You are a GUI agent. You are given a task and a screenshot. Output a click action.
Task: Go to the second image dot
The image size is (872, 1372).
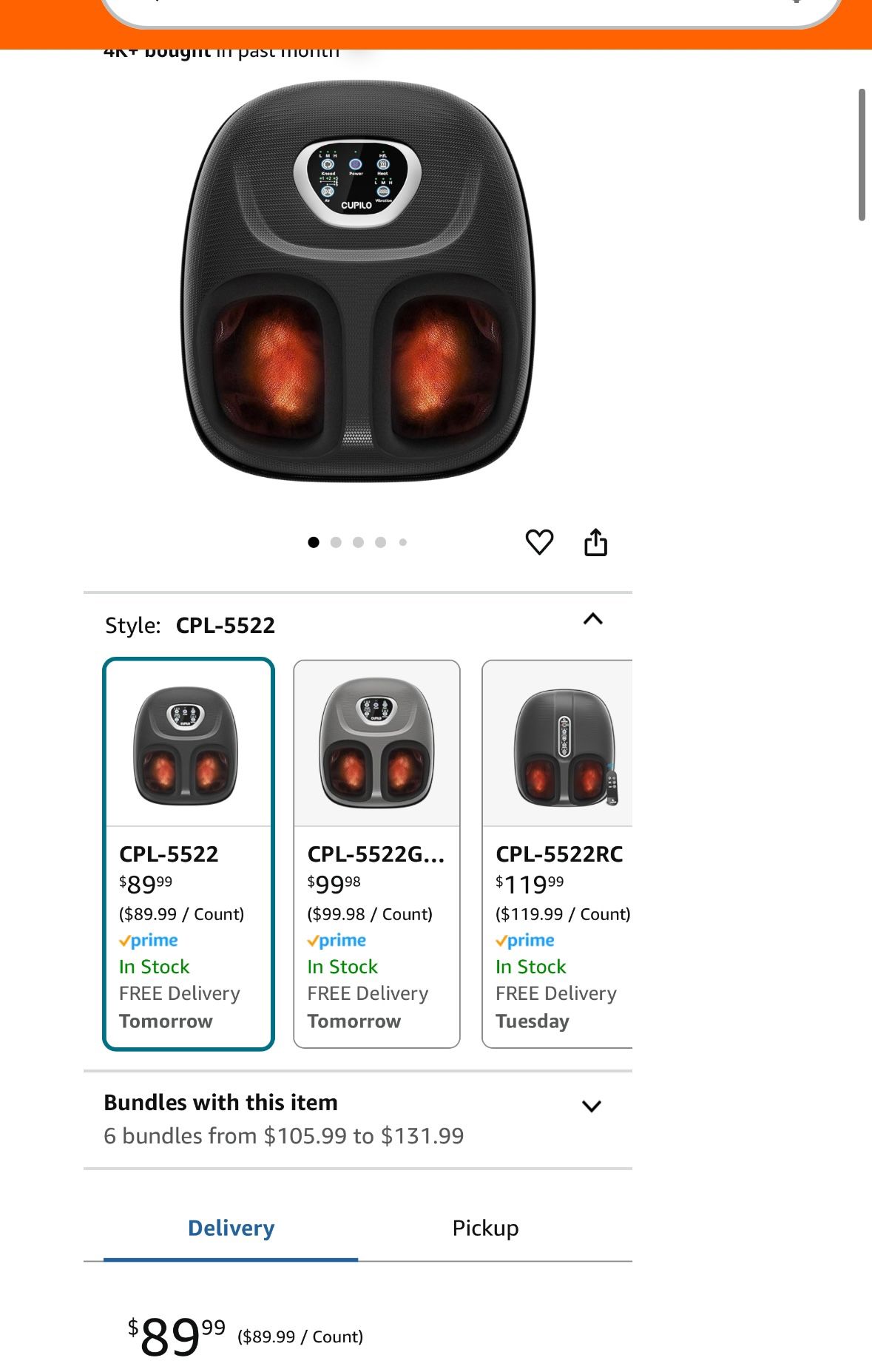coord(336,542)
